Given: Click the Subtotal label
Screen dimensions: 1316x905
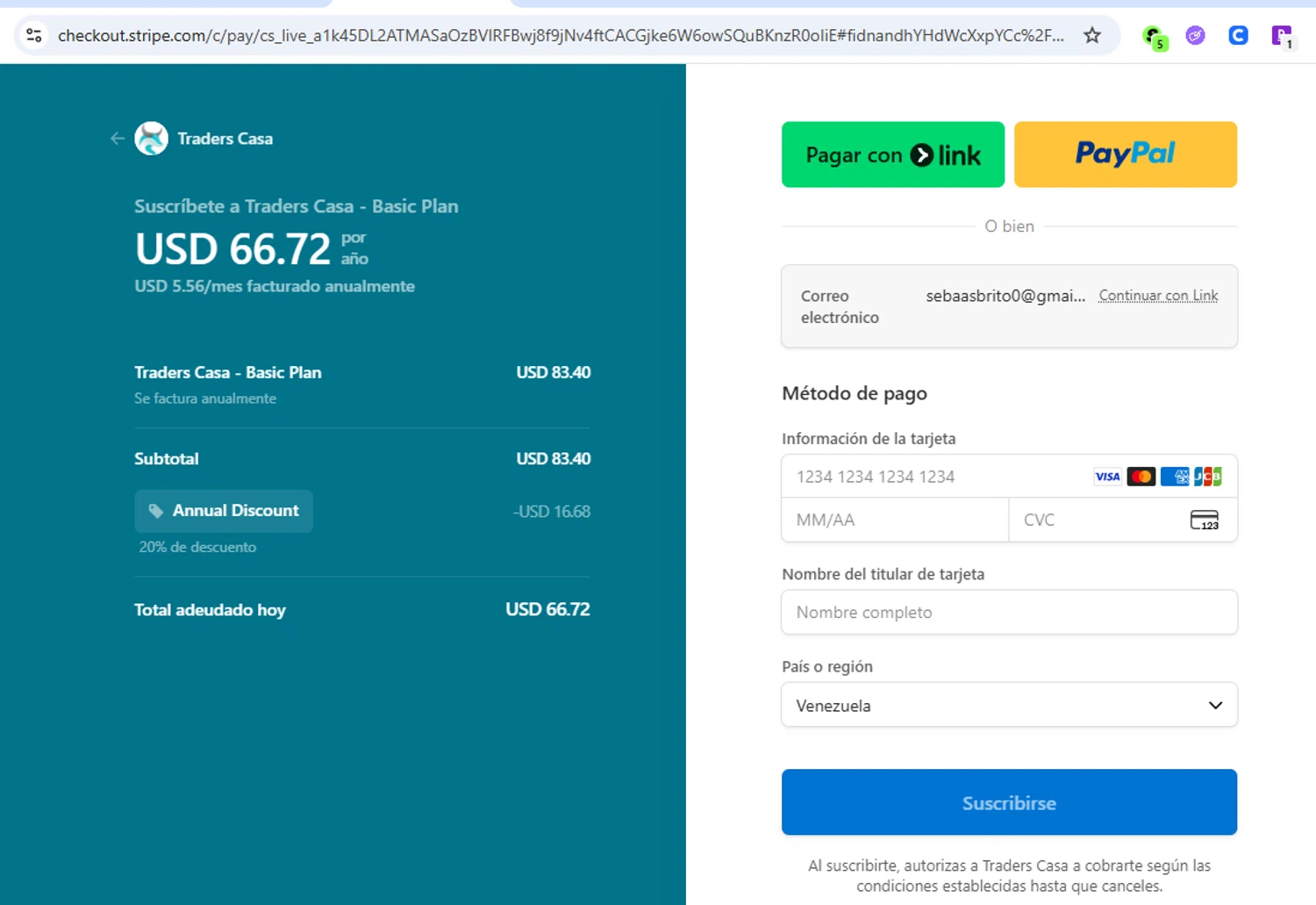Looking at the screenshot, I should click(x=167, y=458).
